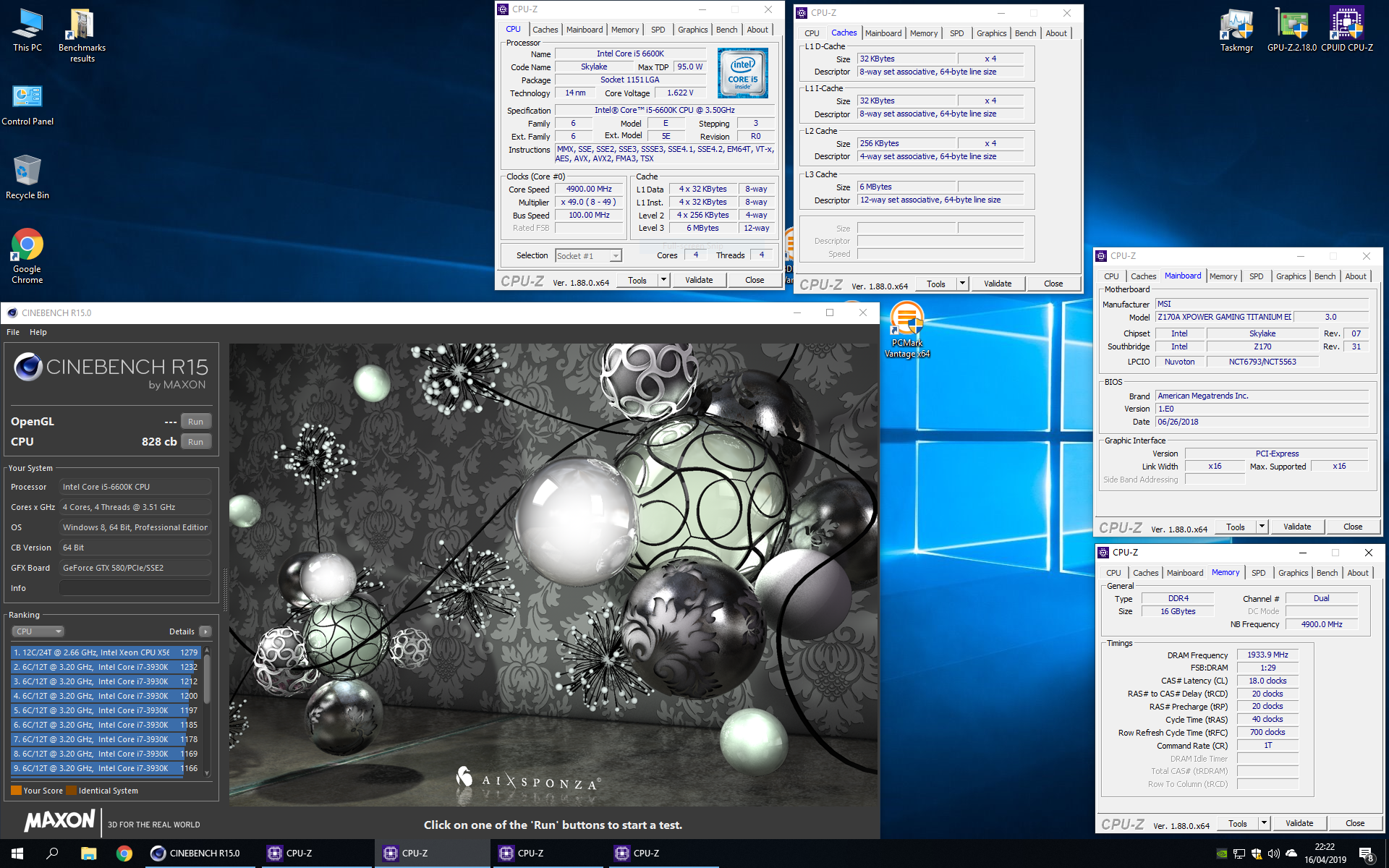The width and height of the screenshot is (1389, 868).
Task: Open the This PC desktop icon
Action: tap(27, 30)
